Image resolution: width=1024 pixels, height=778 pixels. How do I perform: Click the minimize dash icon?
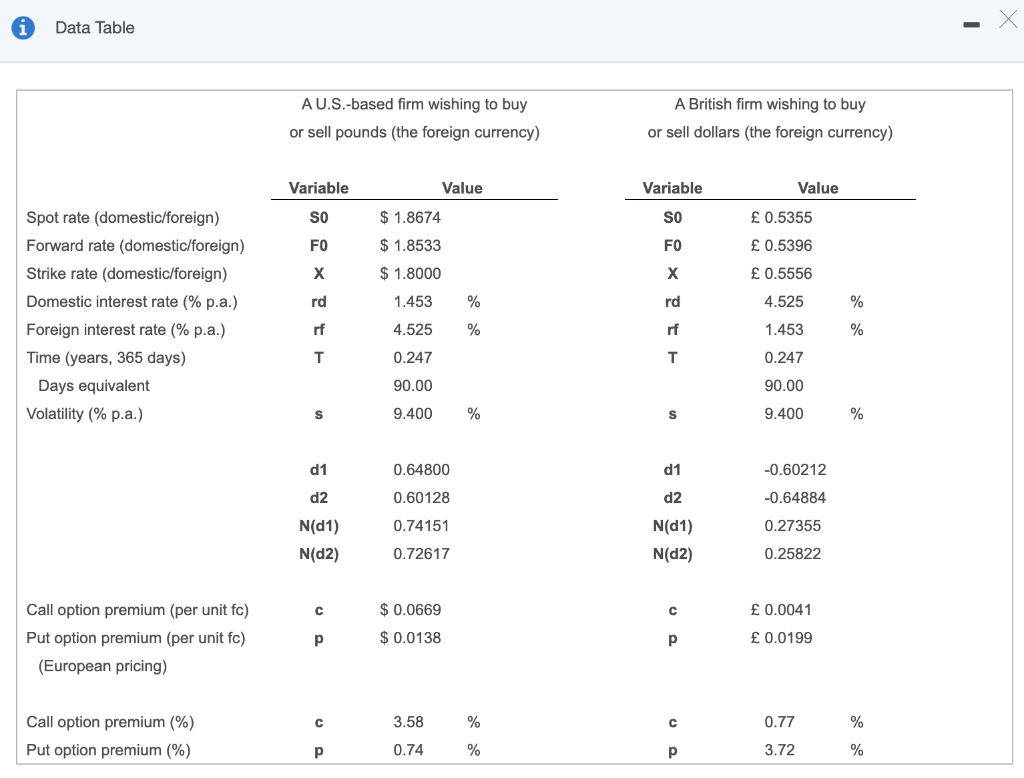971,22
